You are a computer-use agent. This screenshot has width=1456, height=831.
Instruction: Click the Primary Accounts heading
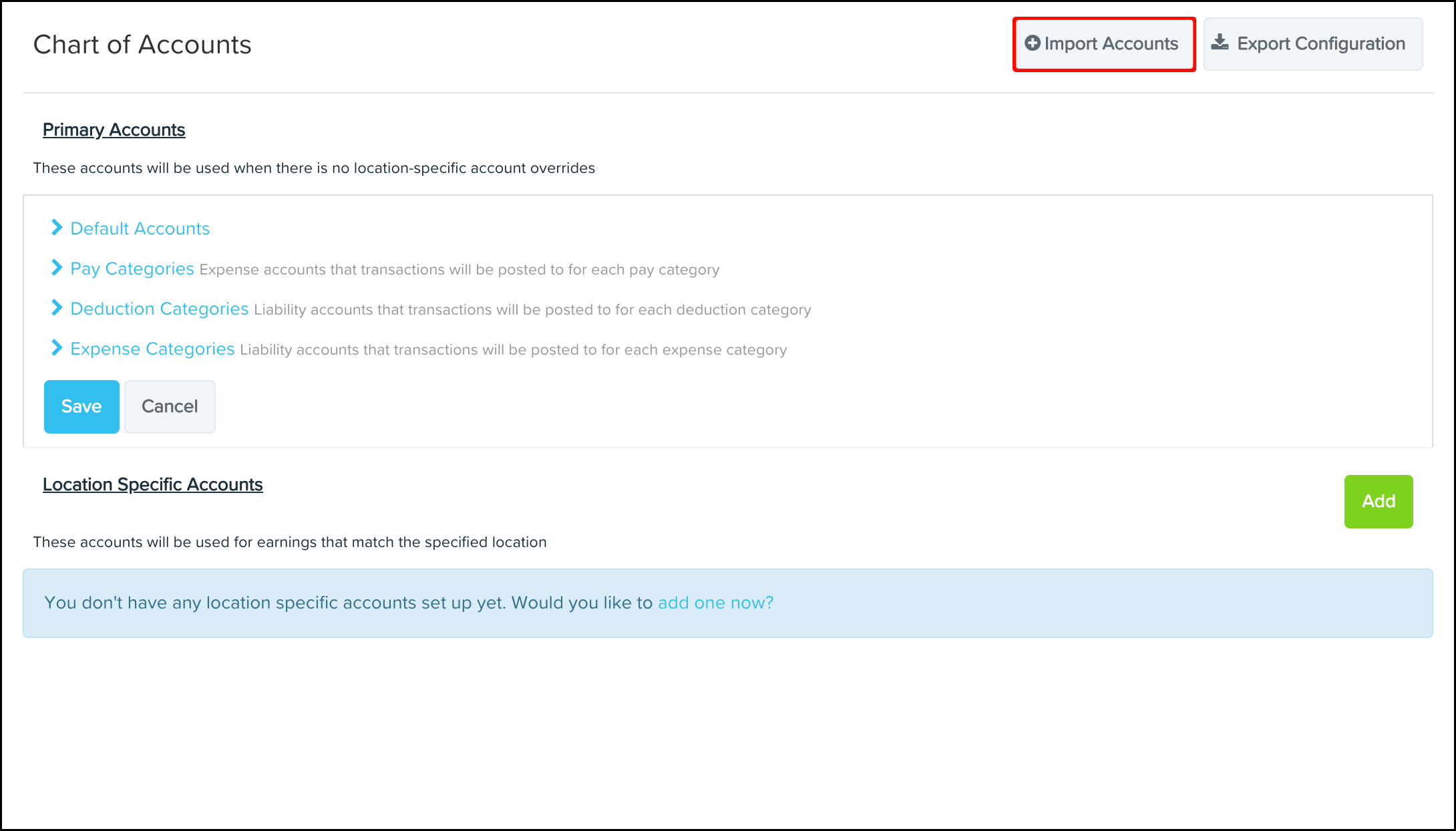114,130
